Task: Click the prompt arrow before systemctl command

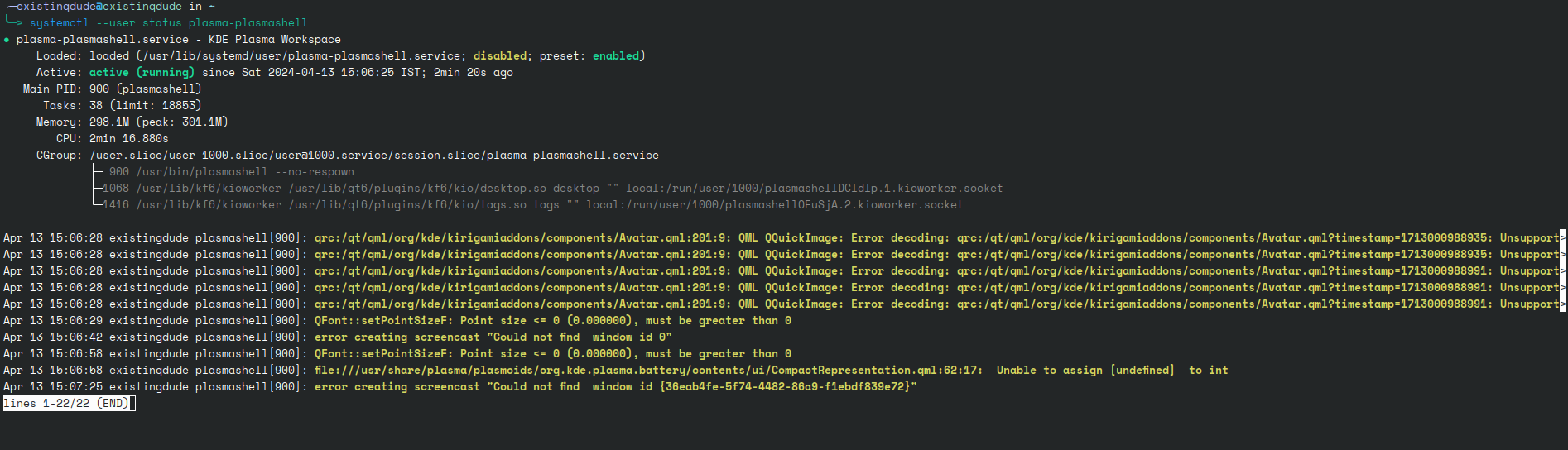Action: click(13, 22)
